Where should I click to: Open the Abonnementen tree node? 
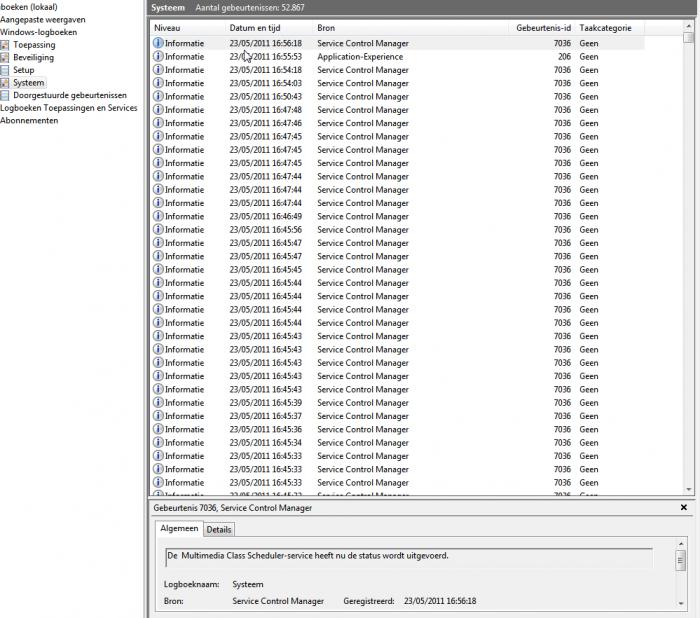[x=29, y=120]
